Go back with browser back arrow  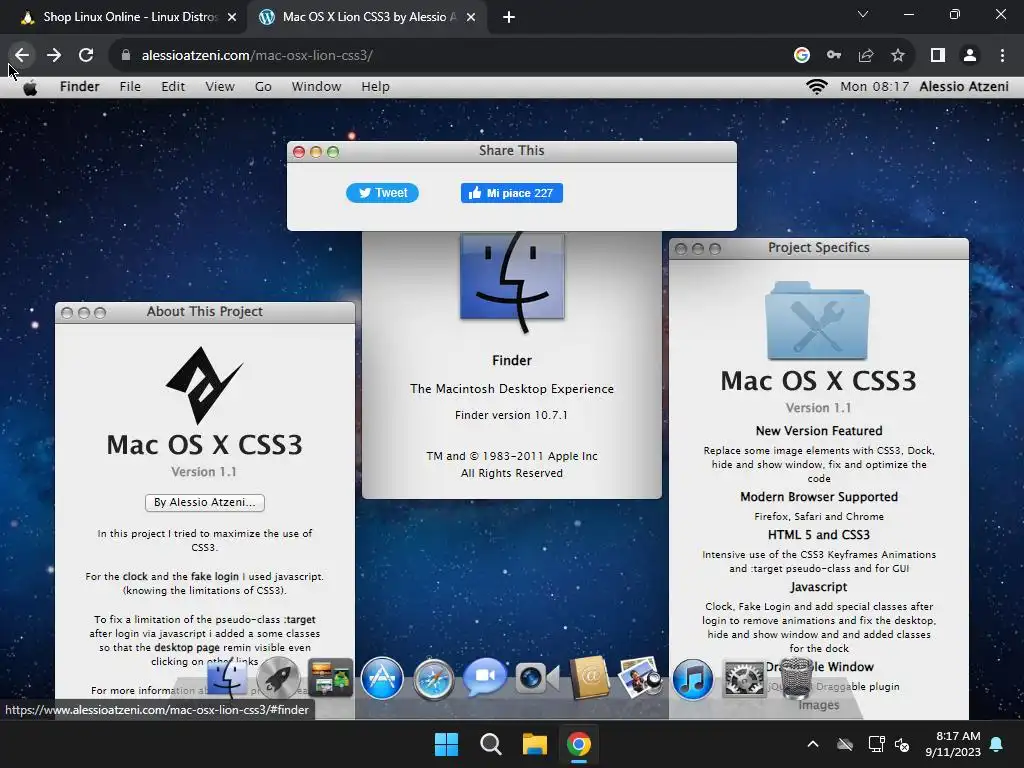[x=22, y=56]
